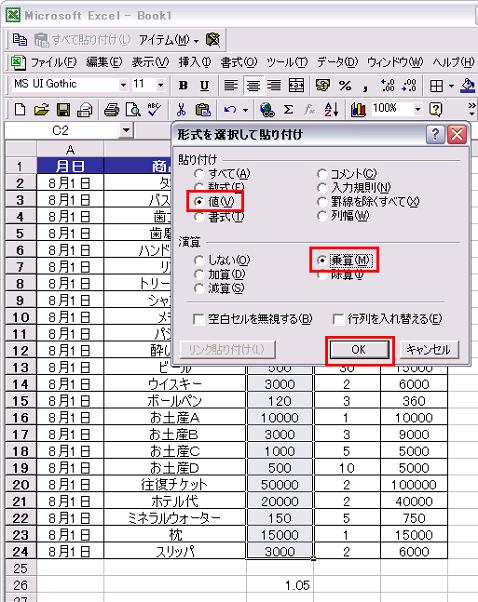
Task: Open the データ(D) menu
Action: pos(337,62)
